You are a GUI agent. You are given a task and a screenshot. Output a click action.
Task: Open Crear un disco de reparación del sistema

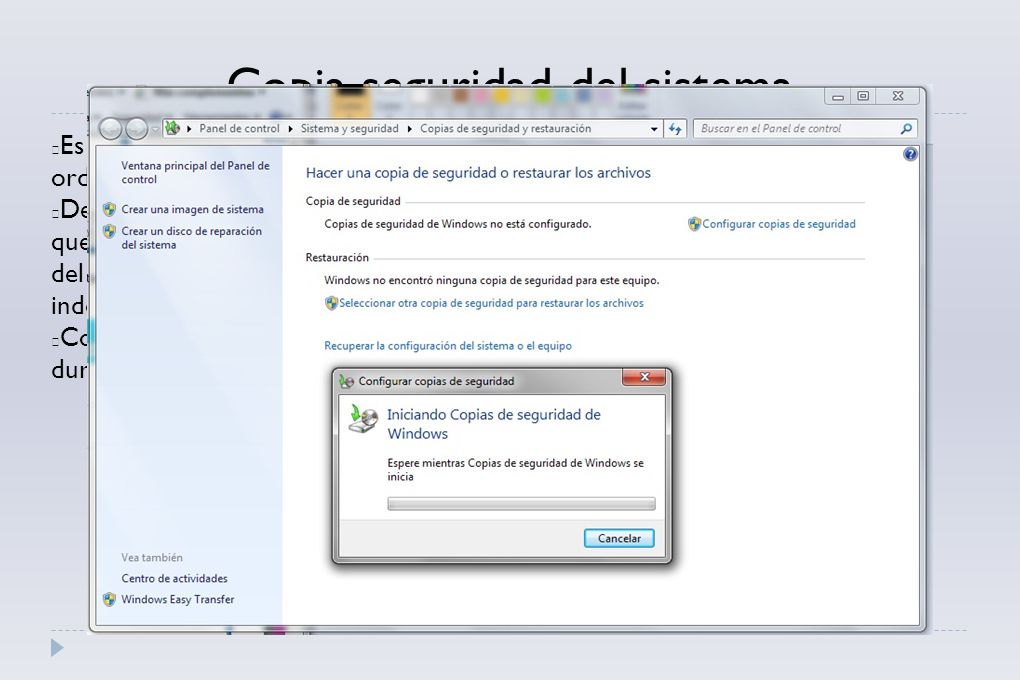tap(191, 238)
